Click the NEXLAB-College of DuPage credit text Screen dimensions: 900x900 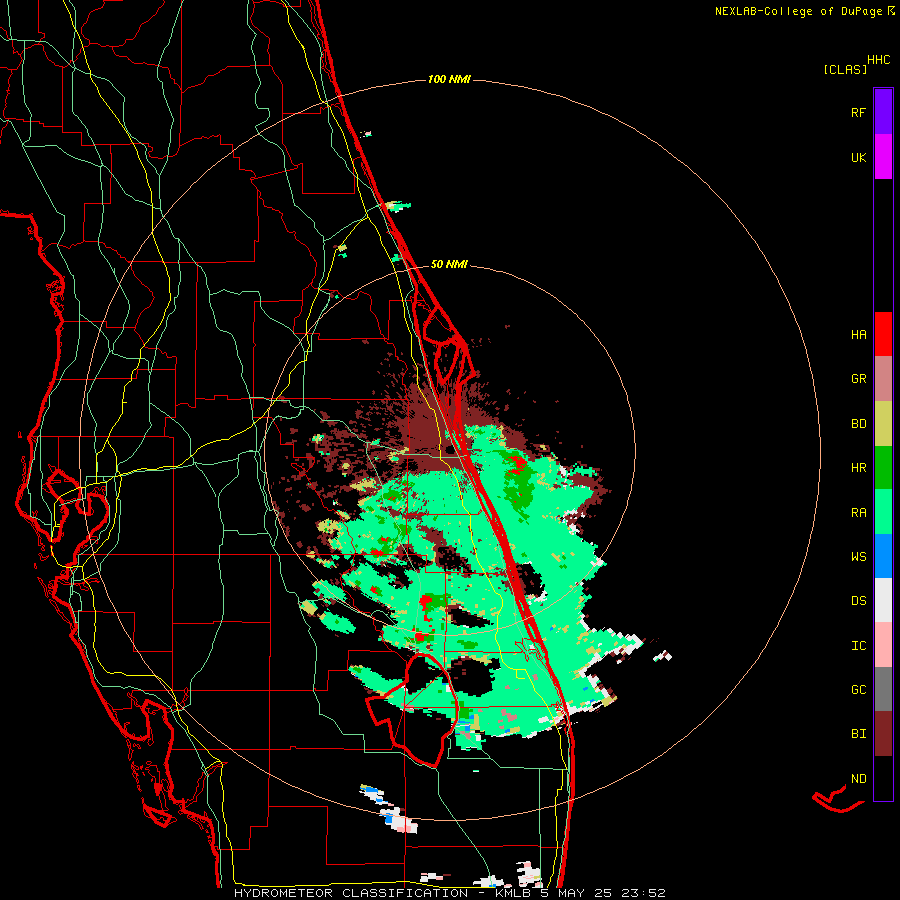pos(798,11)
